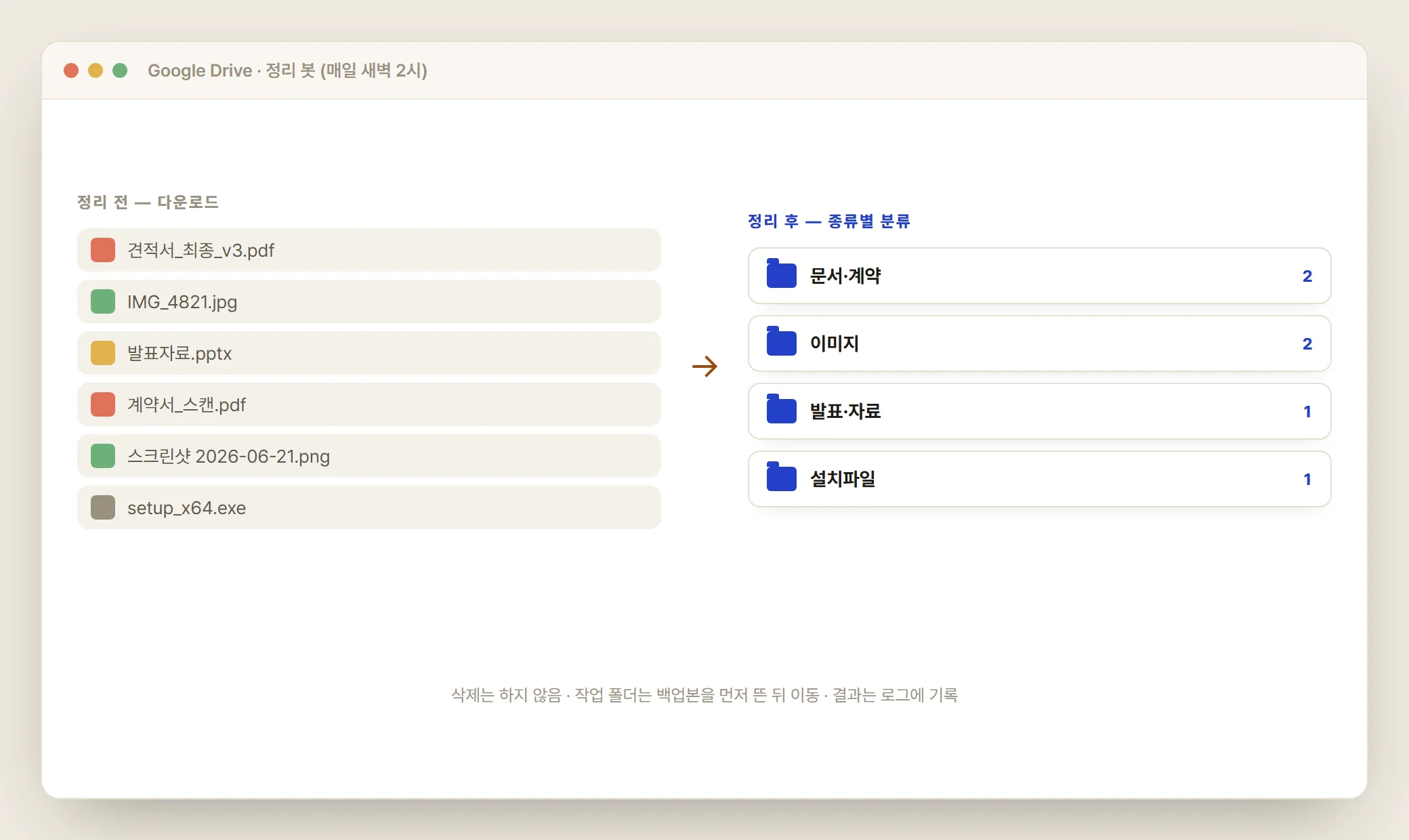This screenshot has height=840, width=1409.
Task: Click the folder icon for 발표·자료
Action: 781,409
